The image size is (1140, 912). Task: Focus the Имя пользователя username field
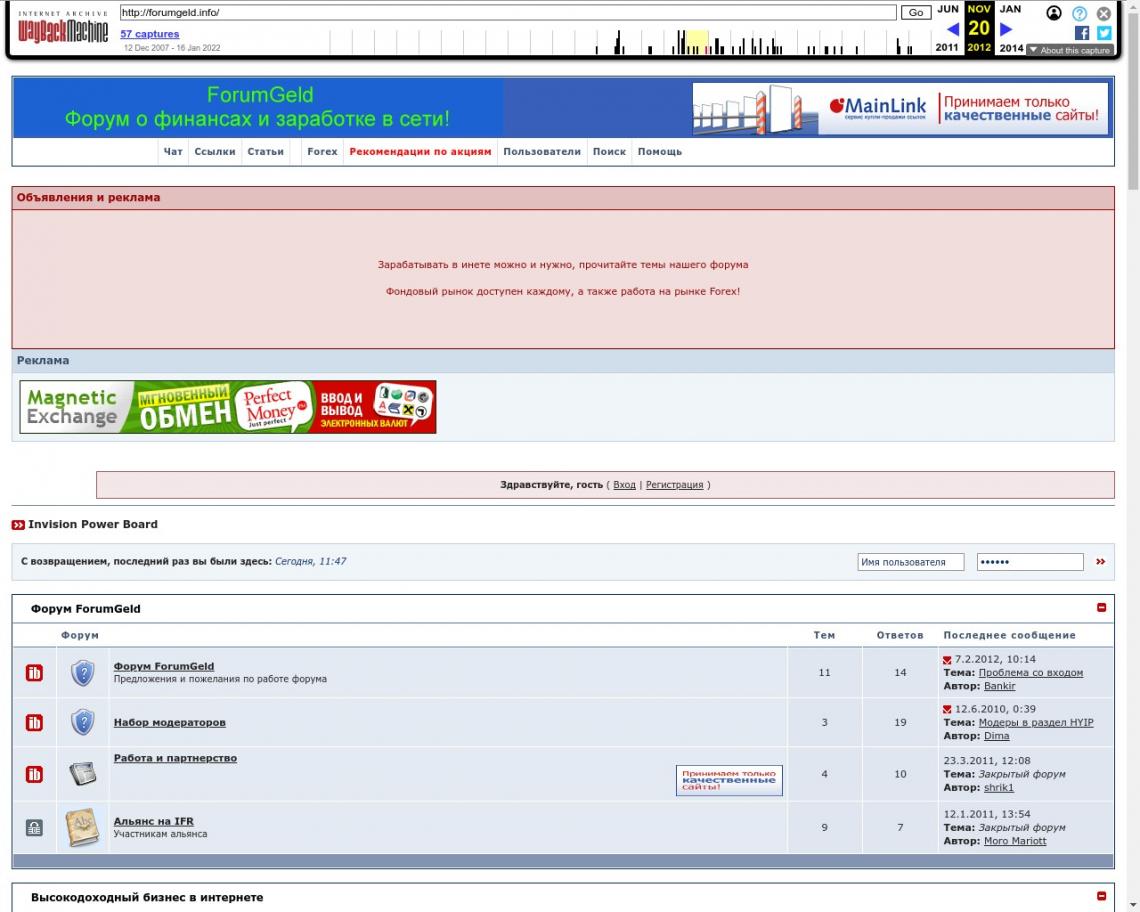[911, 561]
